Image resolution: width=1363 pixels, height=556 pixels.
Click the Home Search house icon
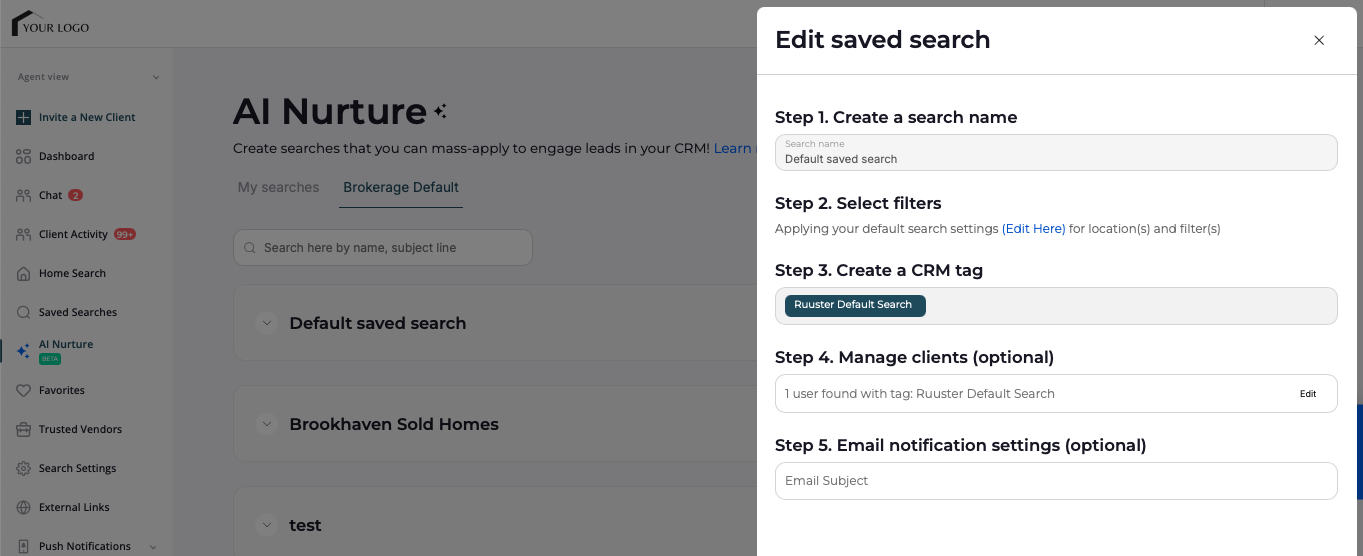point(23,273)
